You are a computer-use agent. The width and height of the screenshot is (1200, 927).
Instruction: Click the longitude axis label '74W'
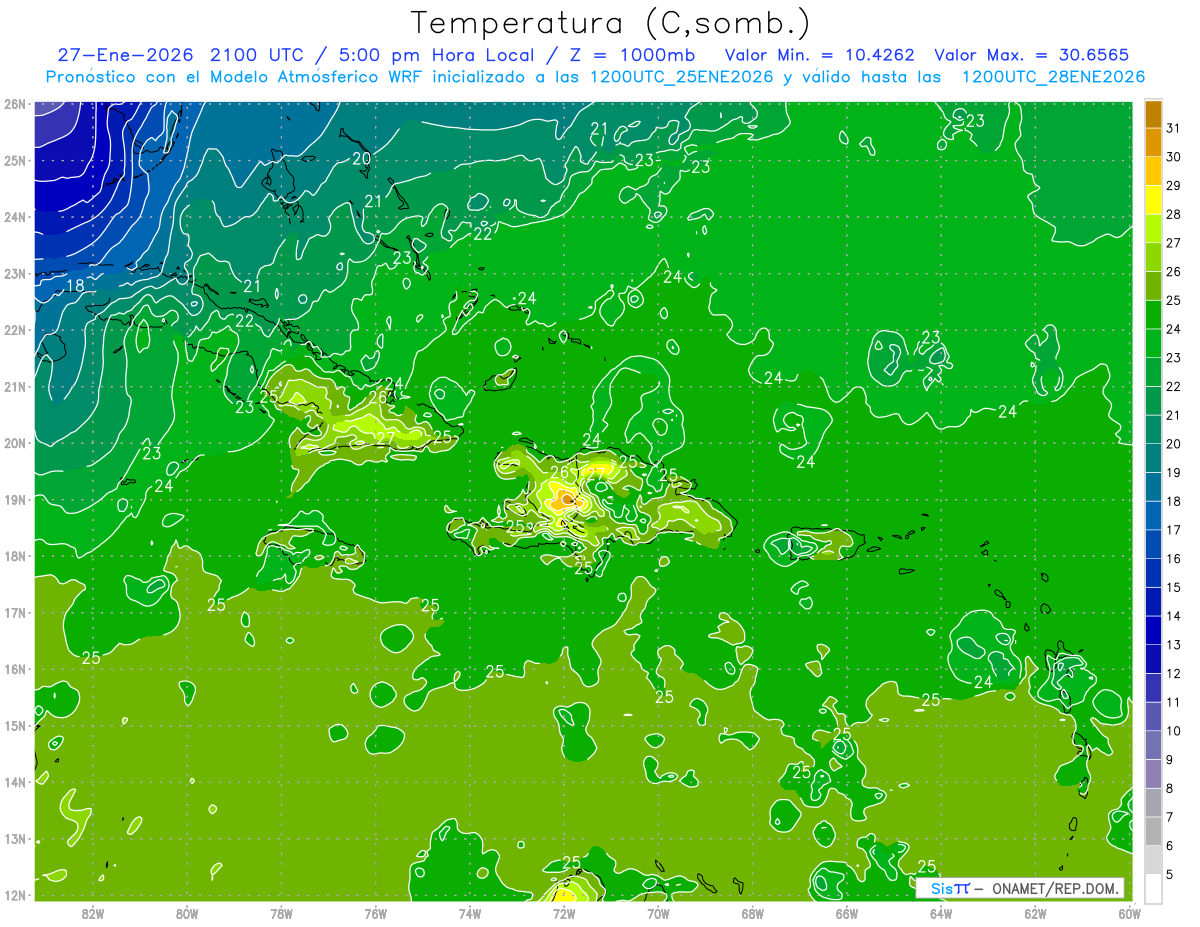coord(469,913)
